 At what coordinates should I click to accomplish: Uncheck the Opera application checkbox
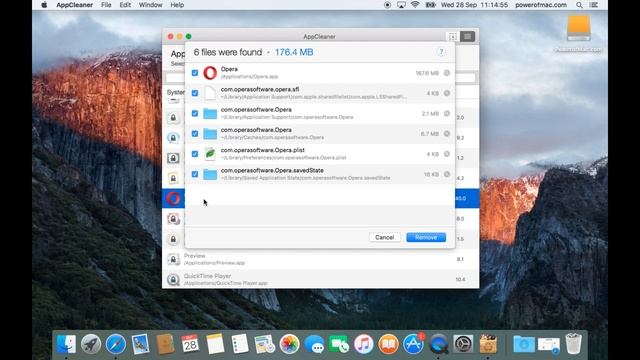[195, 73]
